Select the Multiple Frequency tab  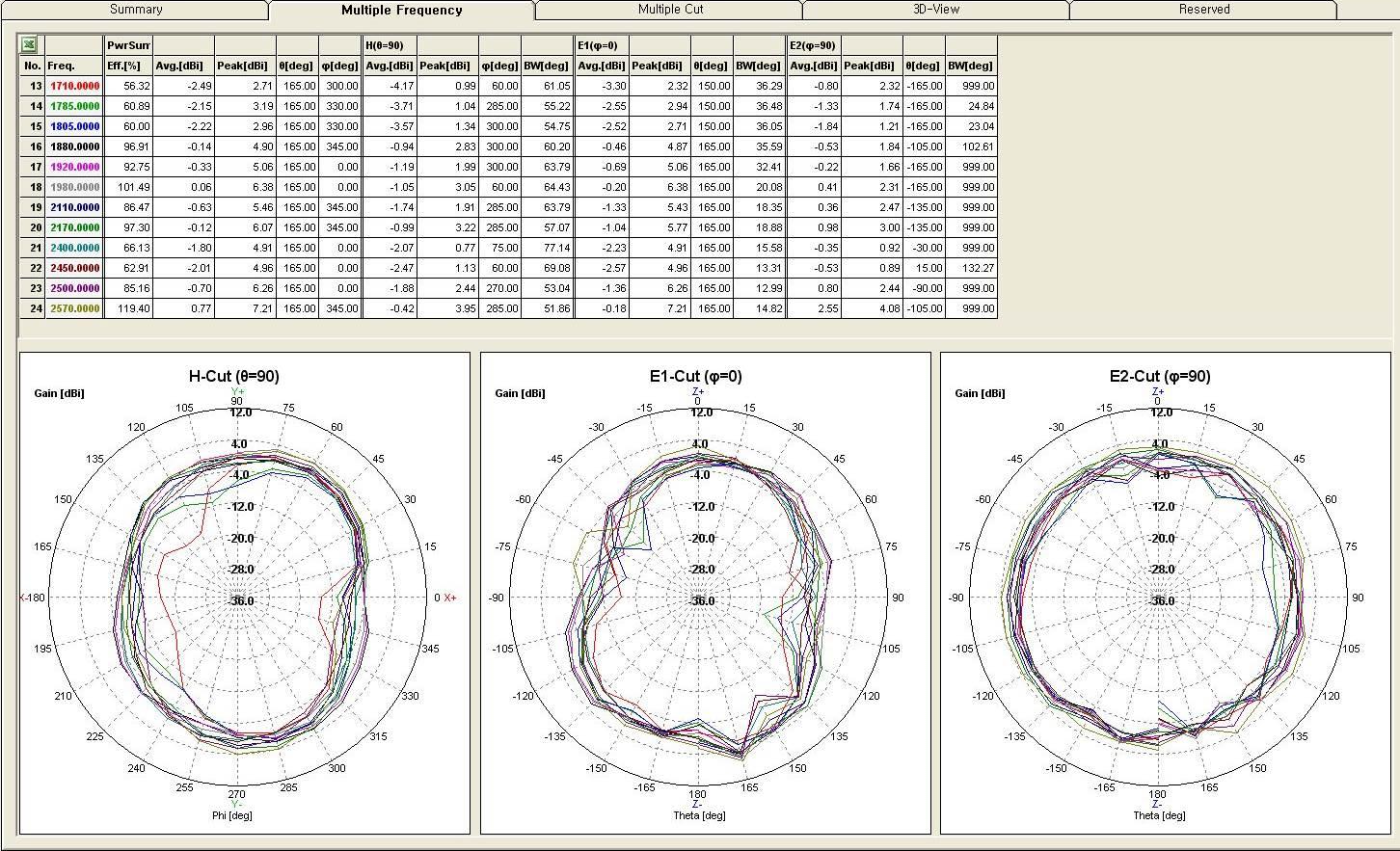[x=401, y=11]
